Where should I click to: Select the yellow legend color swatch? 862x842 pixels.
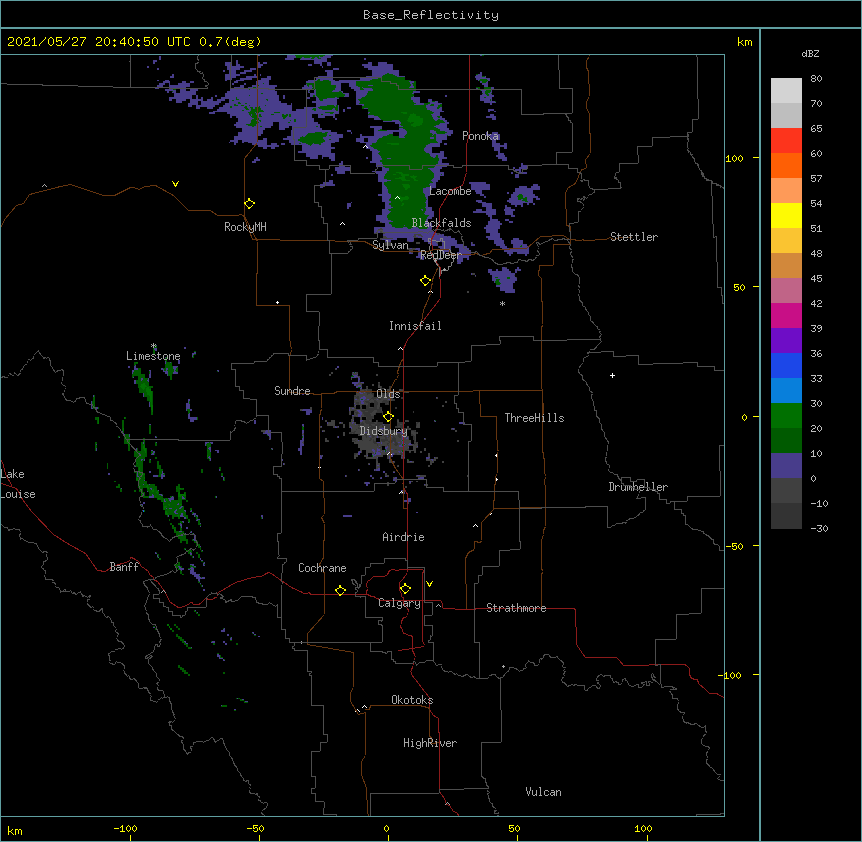click(x=786, y=215)
